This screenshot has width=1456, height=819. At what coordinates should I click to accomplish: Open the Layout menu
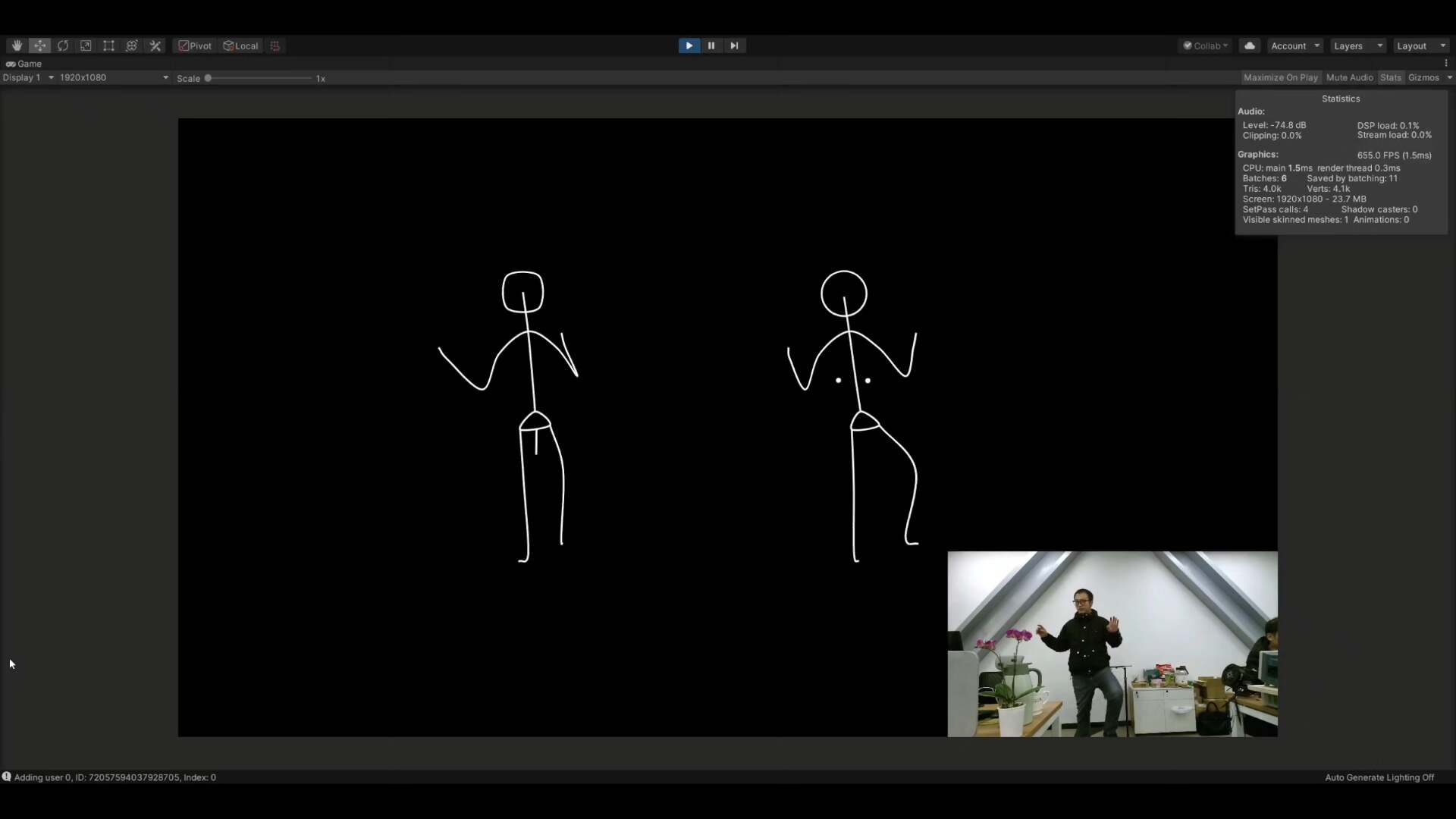(1420, 45)
